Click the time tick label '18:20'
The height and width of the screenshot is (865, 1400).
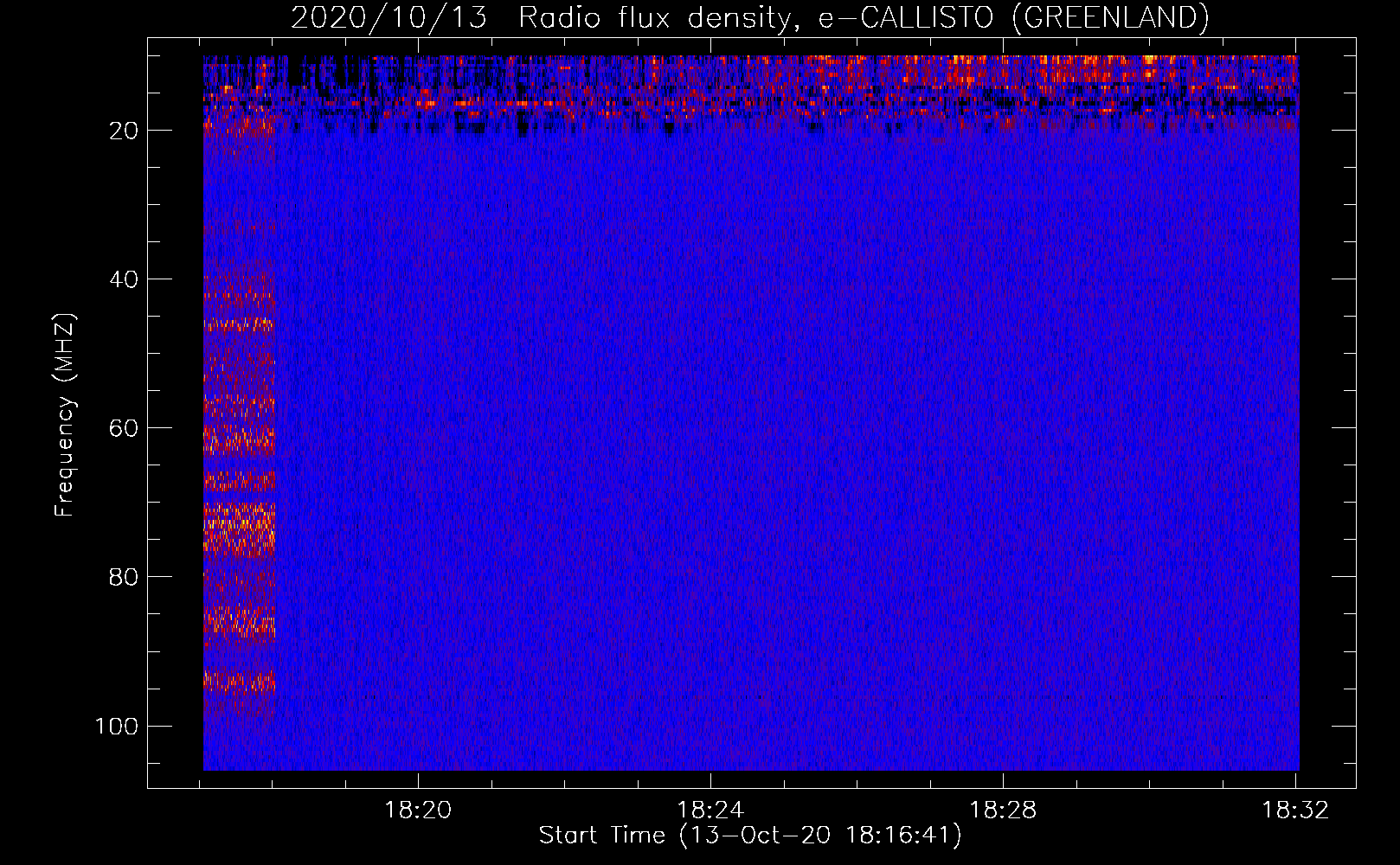[x=418, y=811]
